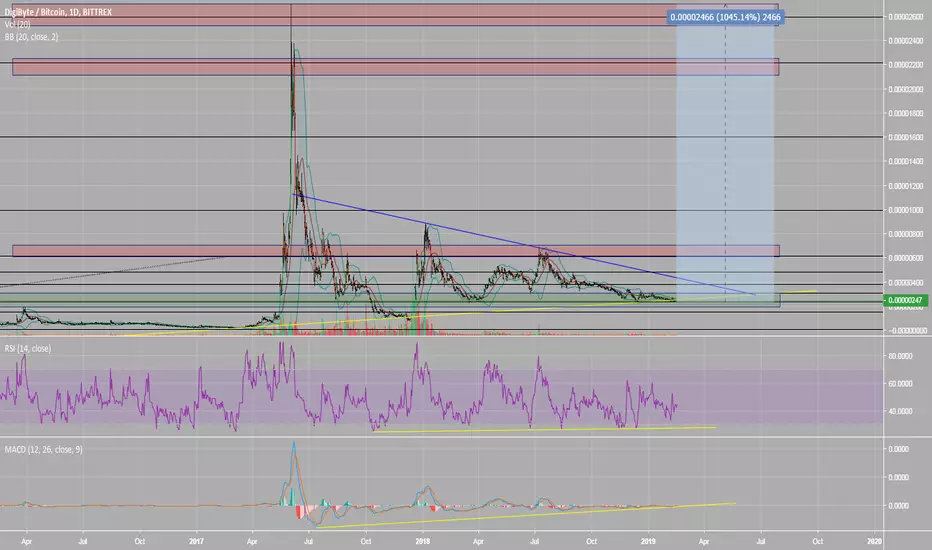Select the blue descending trendline on price chart

(523, 244)
